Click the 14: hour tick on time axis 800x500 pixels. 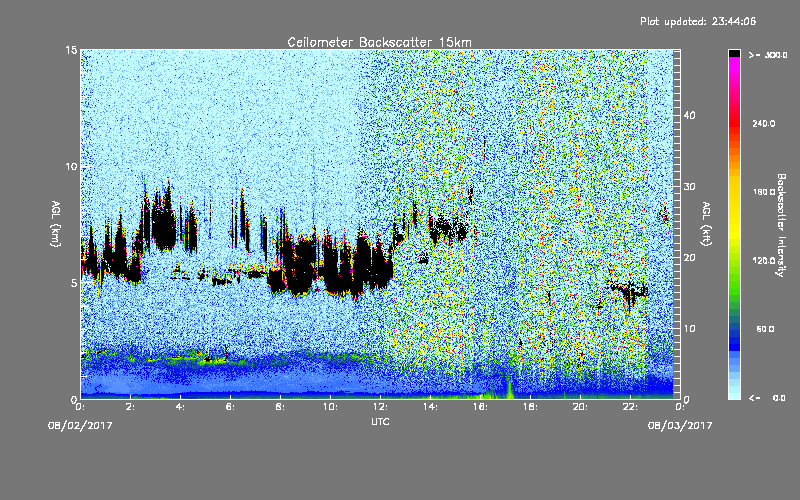pos(430,407)
